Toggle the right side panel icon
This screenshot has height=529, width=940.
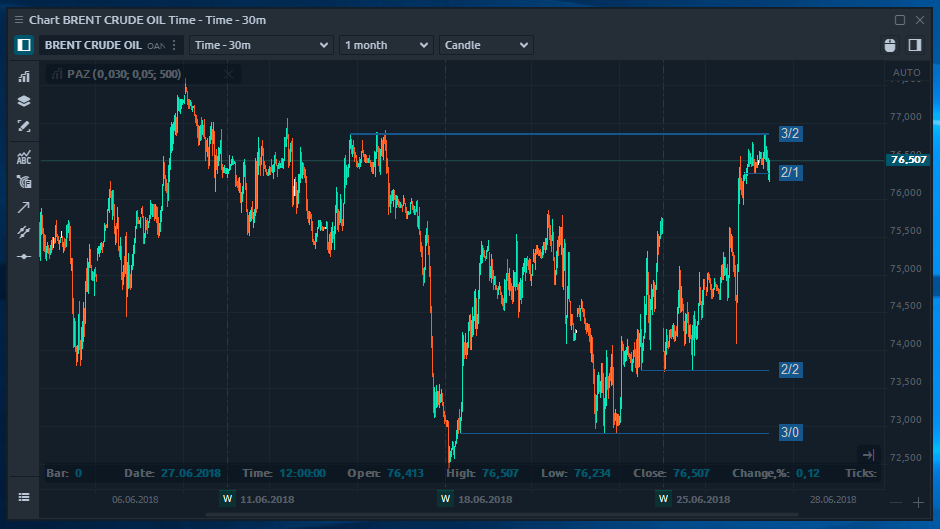[915, 45]
